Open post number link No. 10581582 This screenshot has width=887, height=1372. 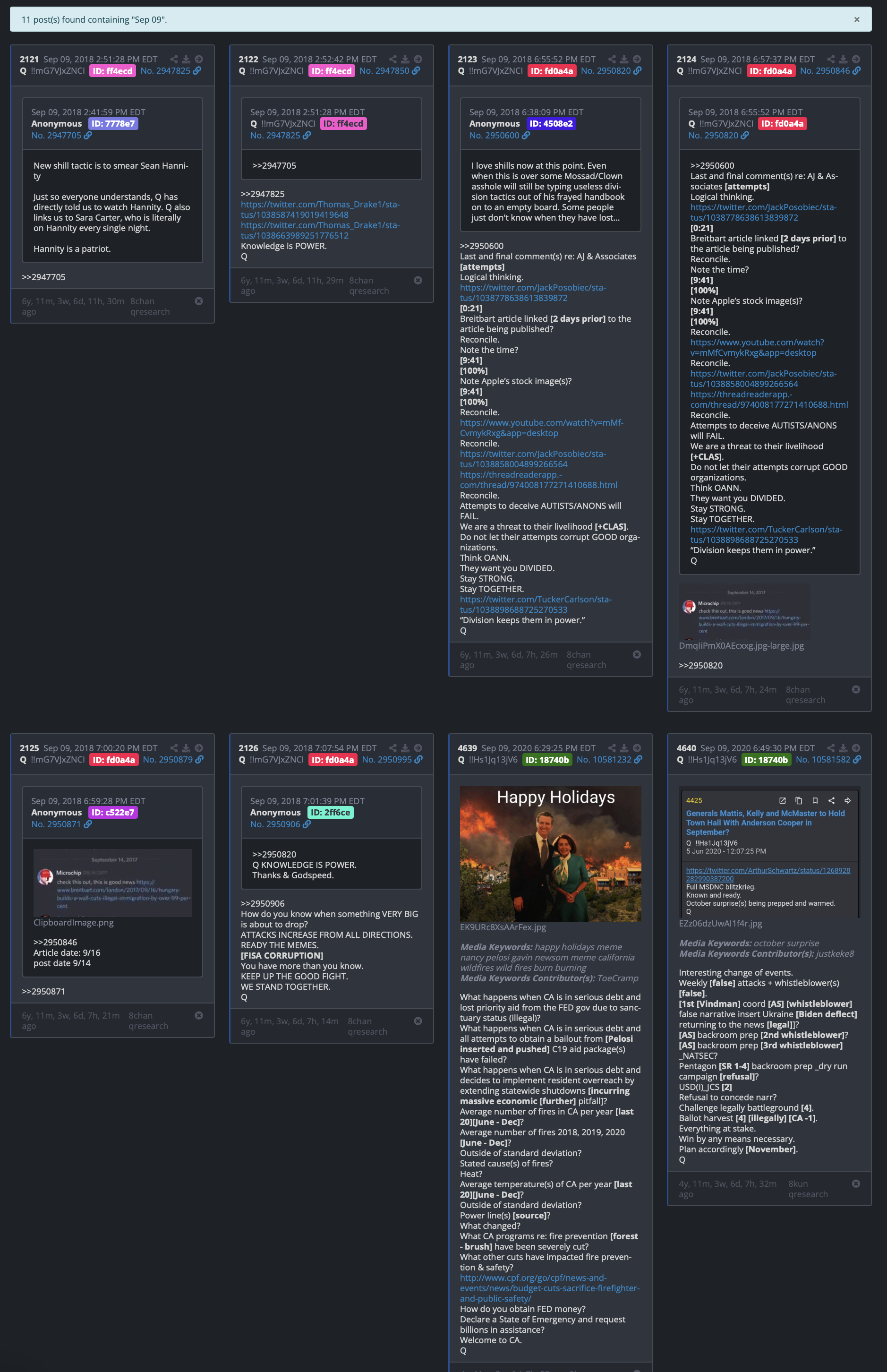pyautogui.click(x=823, y=760)
